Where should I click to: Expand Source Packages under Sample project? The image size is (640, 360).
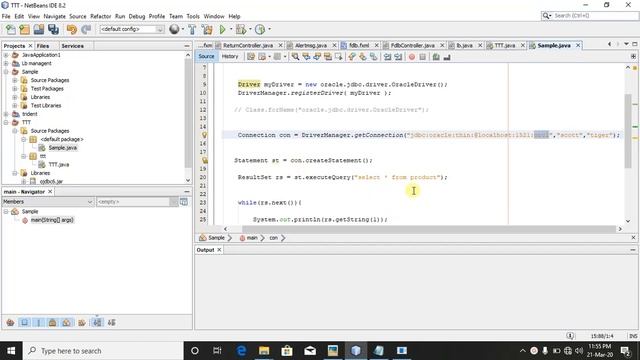(15, 80)
